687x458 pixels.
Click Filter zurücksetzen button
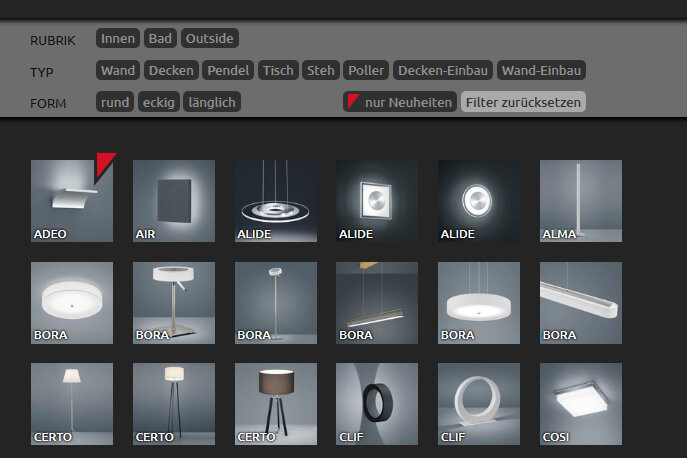point(523,102)
